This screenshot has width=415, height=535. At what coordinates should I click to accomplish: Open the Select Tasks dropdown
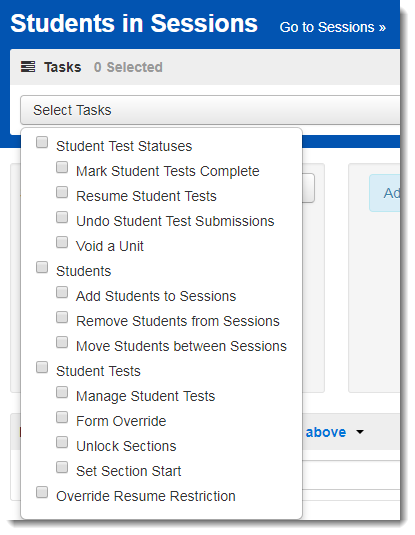(x=210, y=110)
